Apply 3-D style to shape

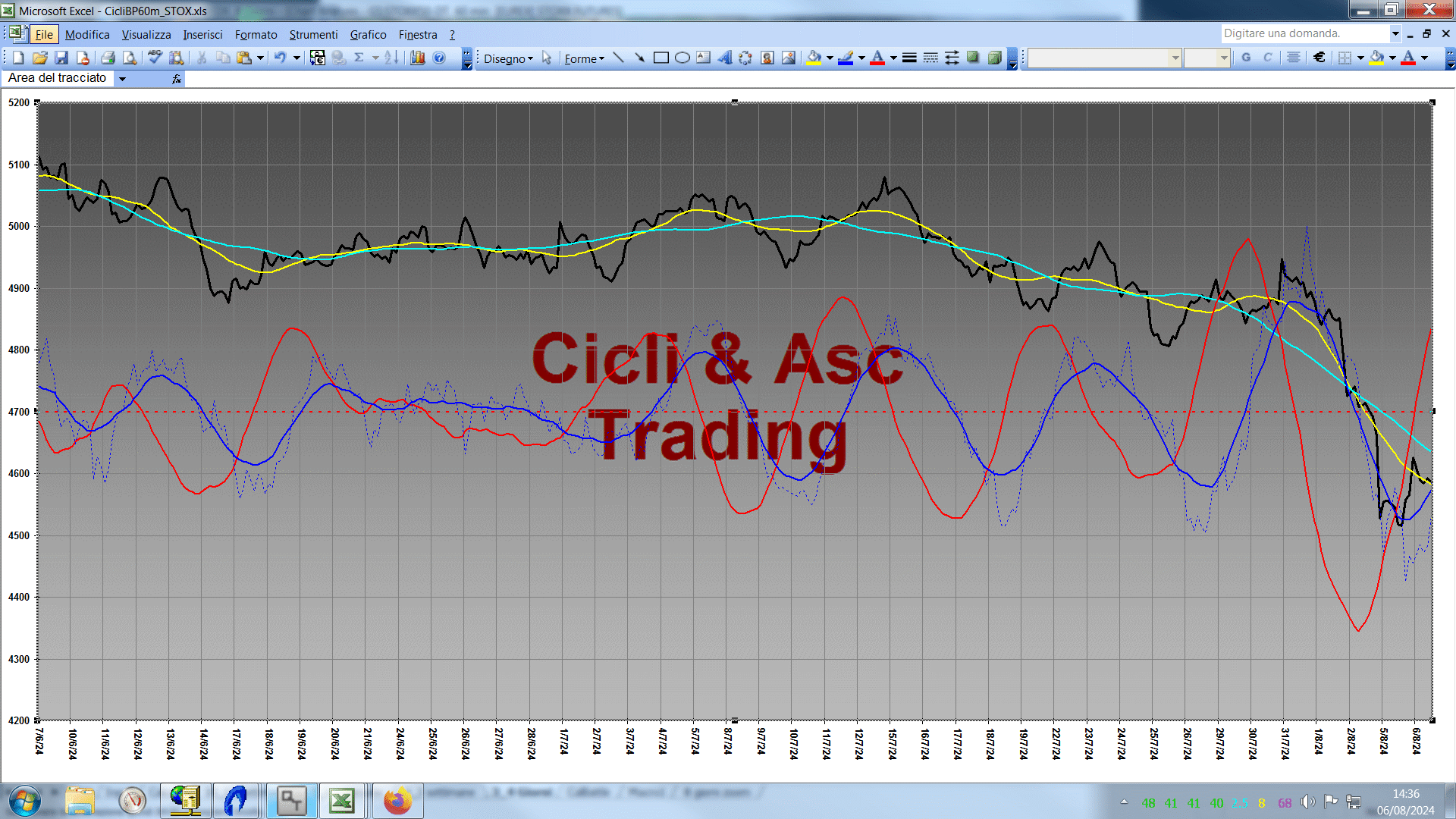tap(994, 58)
